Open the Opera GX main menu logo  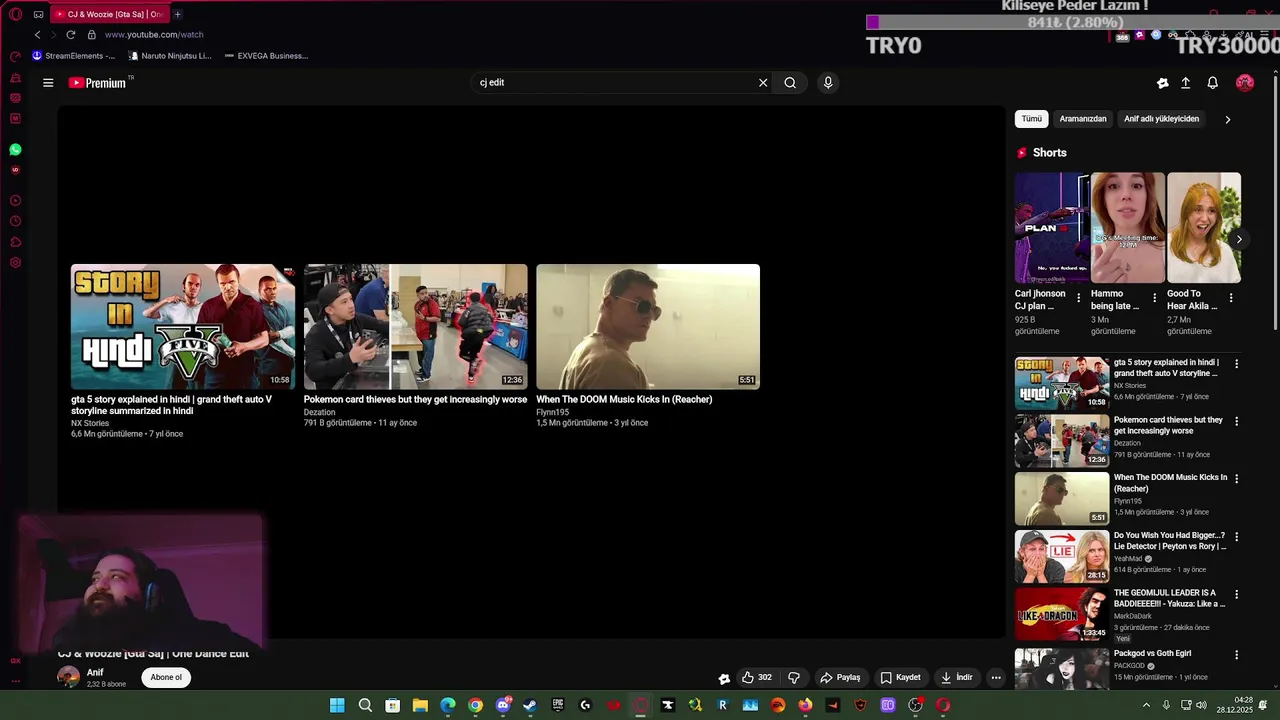coord(15,14)
